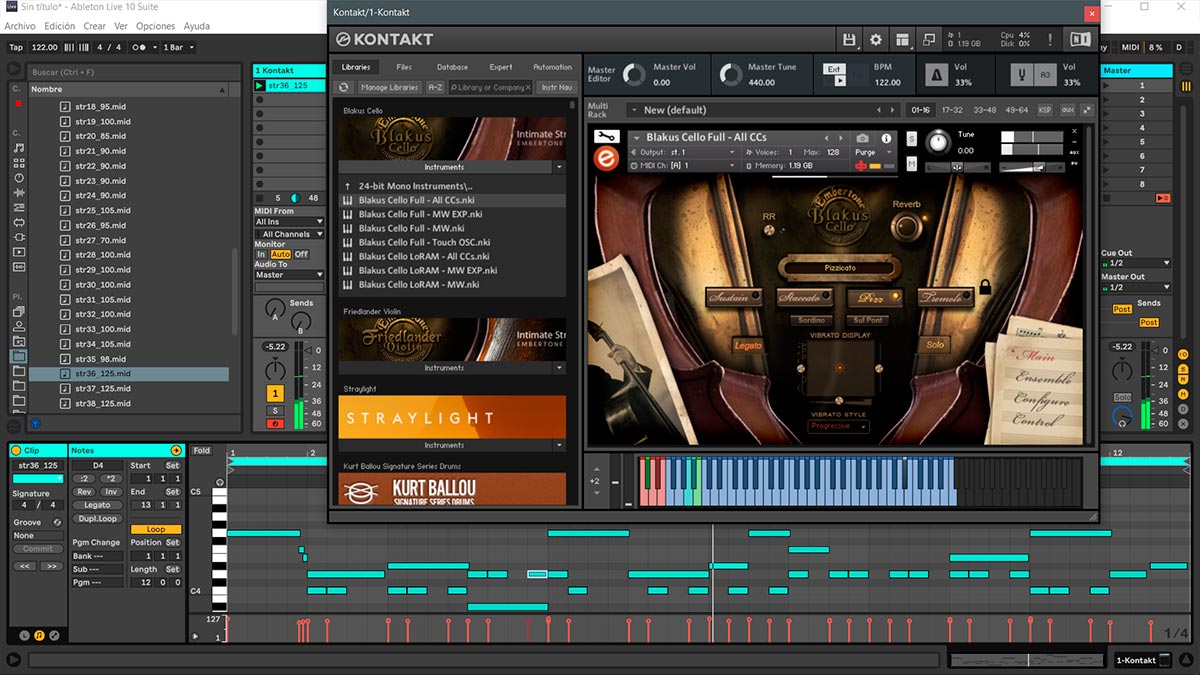The height and width of the screenshot is (675, 1200).
Task: Open the Multi Rack New (default) dropdown
Action: pyautogui.click(x=763, y=110)
